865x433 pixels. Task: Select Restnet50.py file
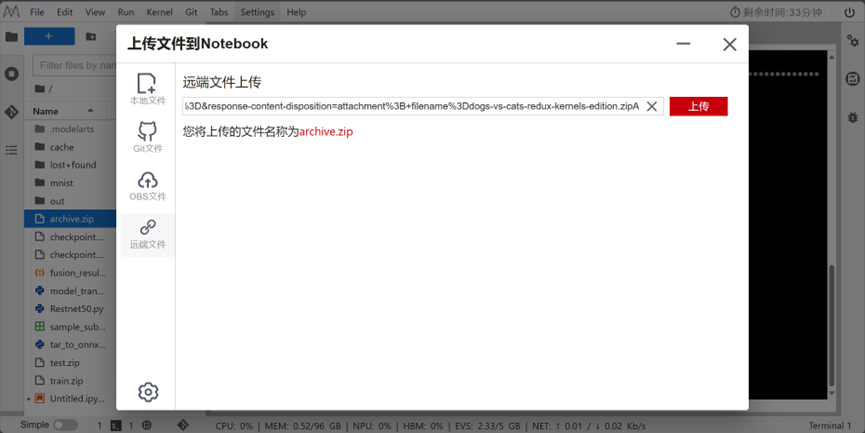[70, 309]
